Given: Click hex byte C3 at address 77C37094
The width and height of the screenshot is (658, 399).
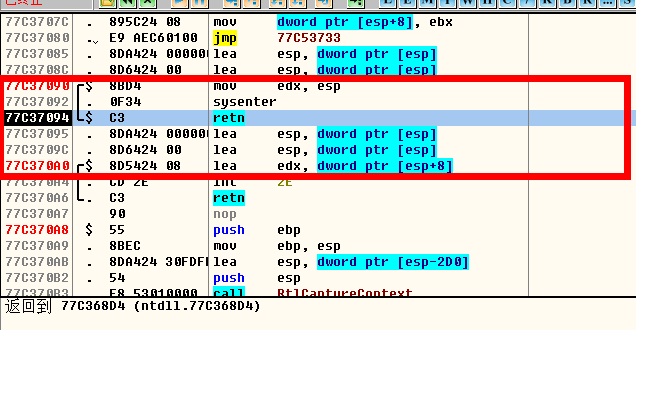Looking at the screenshot, I should [x=117, y=117].
